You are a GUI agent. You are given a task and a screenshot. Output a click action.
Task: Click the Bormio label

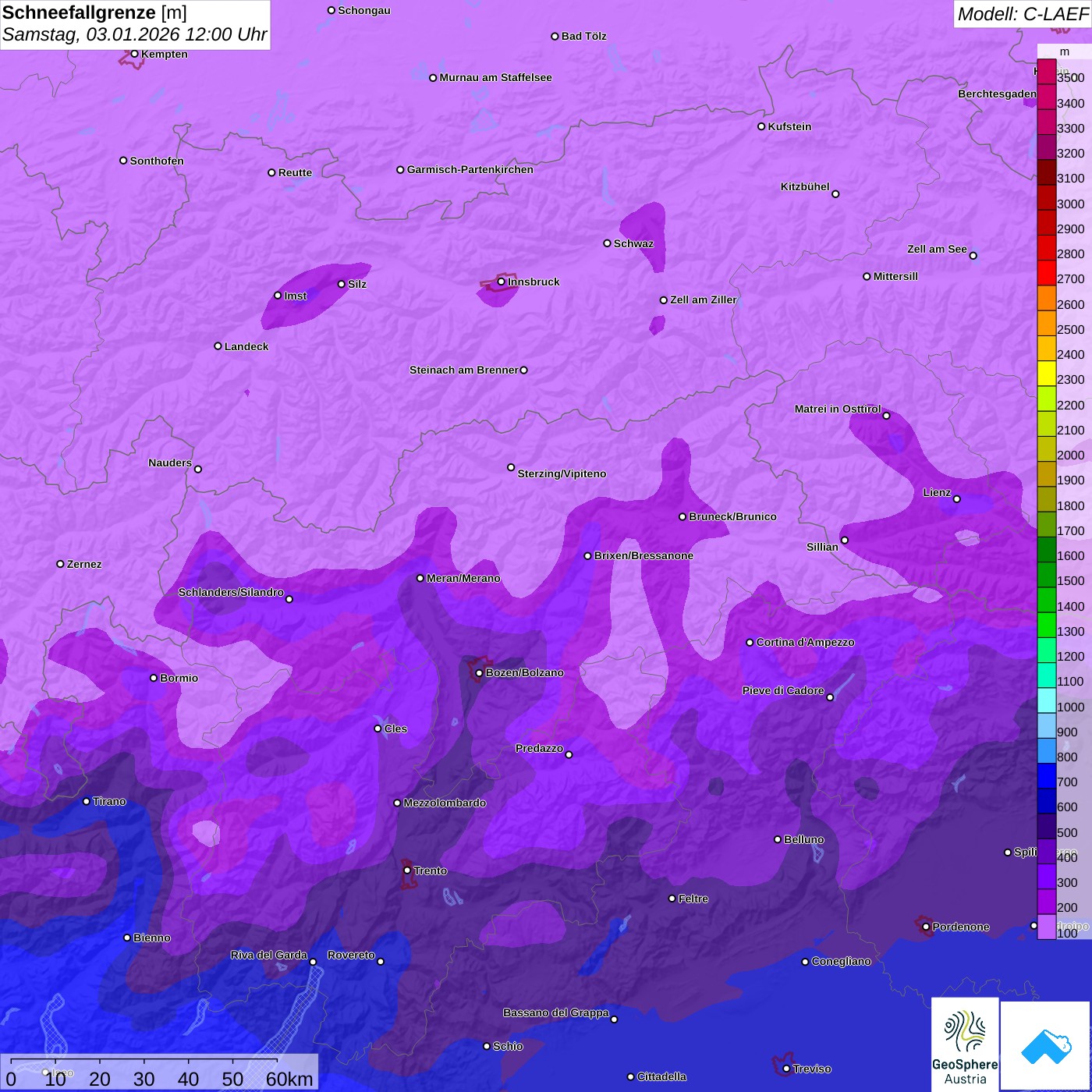pos(179,678)
